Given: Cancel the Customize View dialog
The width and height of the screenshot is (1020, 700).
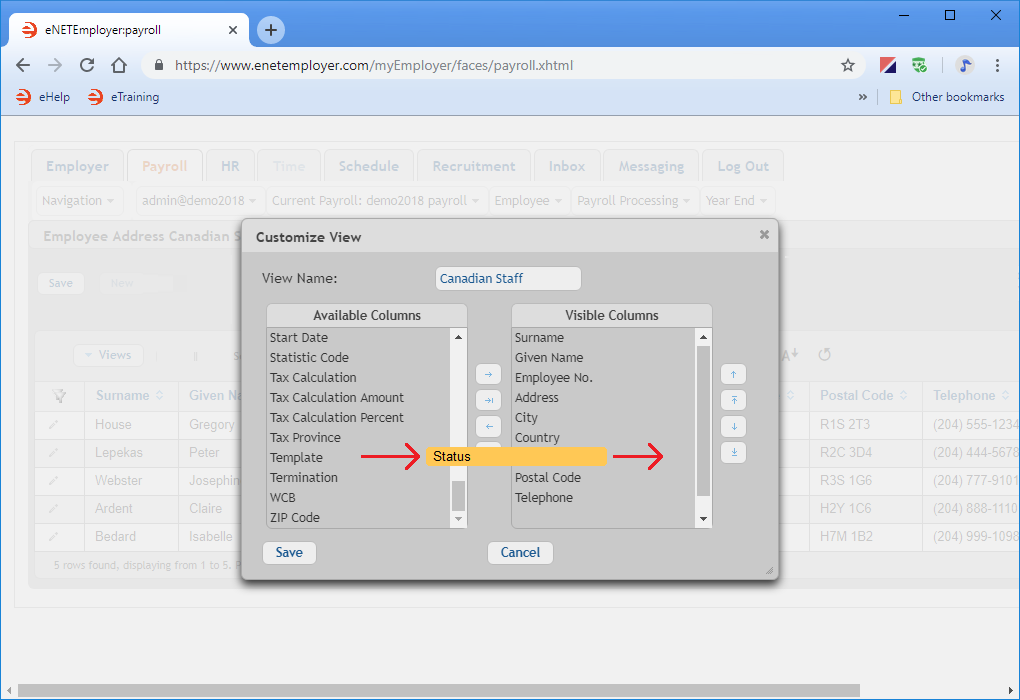Looking at the screenshot, I should [520, 553].
